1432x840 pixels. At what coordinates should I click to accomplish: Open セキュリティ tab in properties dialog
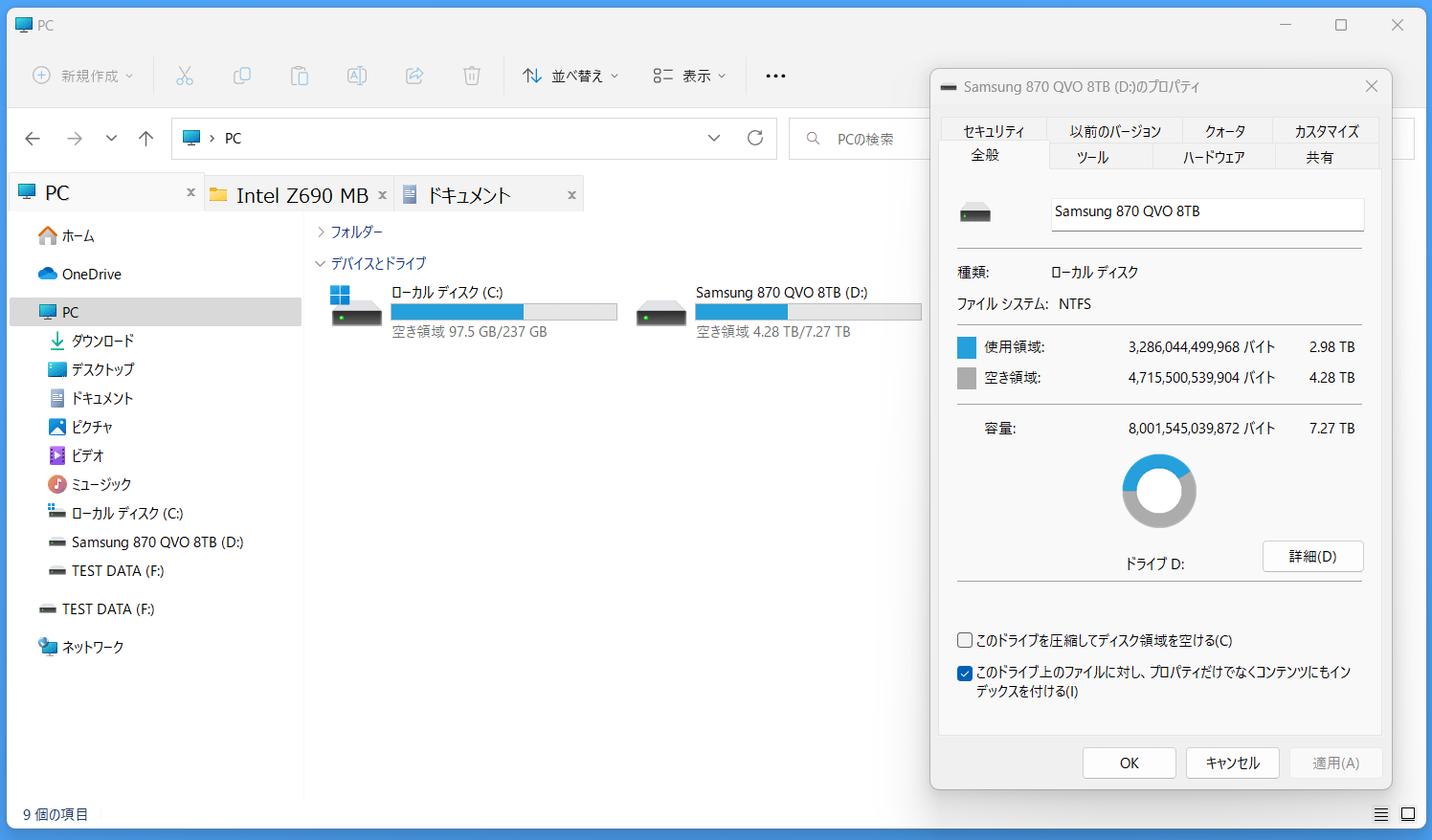pyautogui.click(x=994, y=131)
